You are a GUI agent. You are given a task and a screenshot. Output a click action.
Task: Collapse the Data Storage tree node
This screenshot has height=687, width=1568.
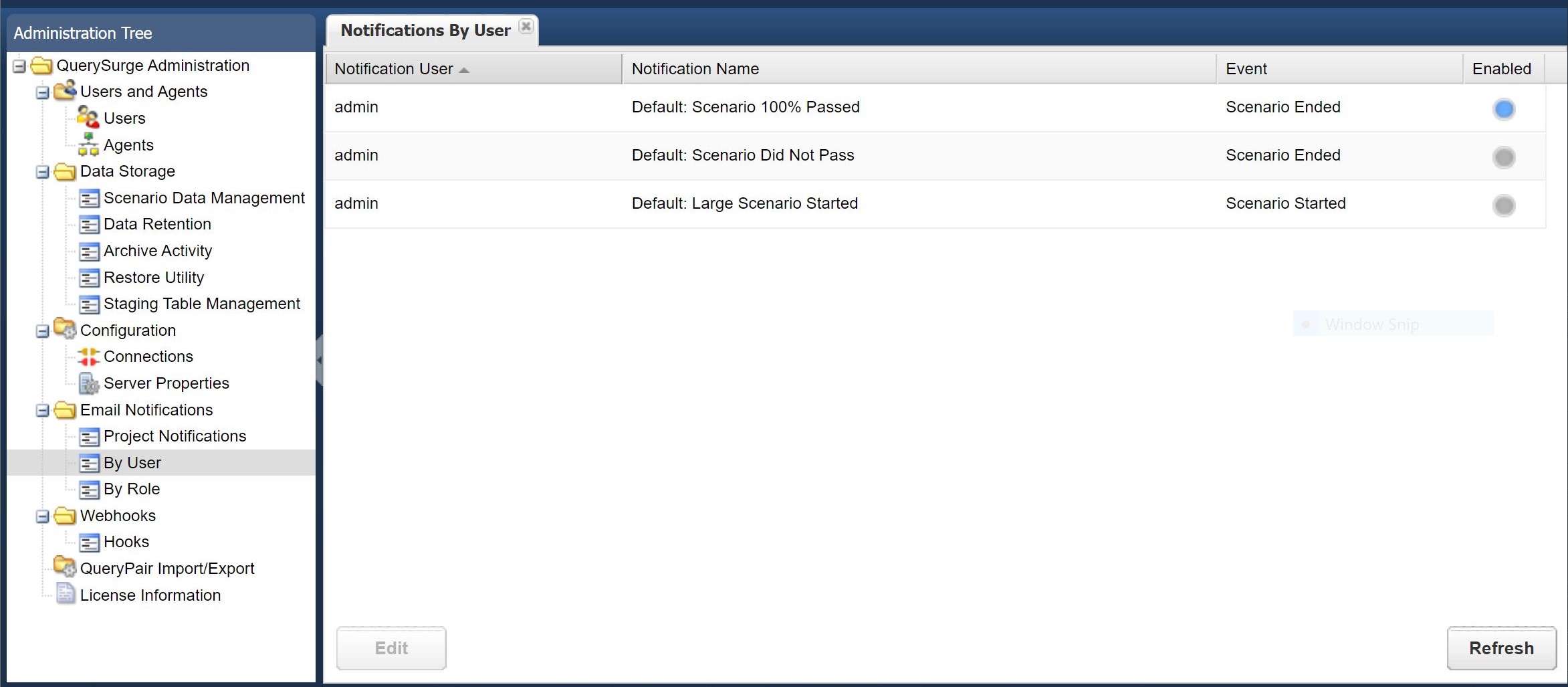click(42, 172)
